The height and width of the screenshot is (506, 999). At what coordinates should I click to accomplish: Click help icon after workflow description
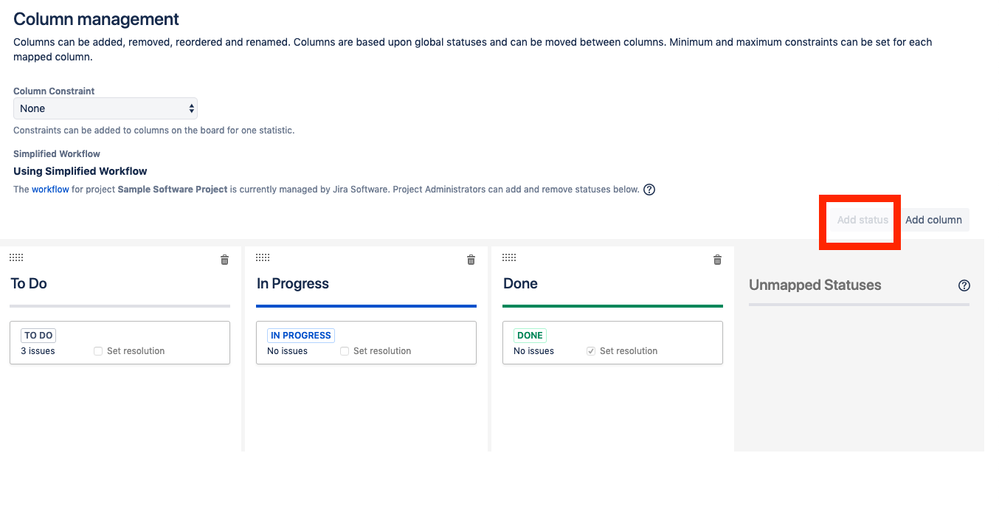[649, 190]
